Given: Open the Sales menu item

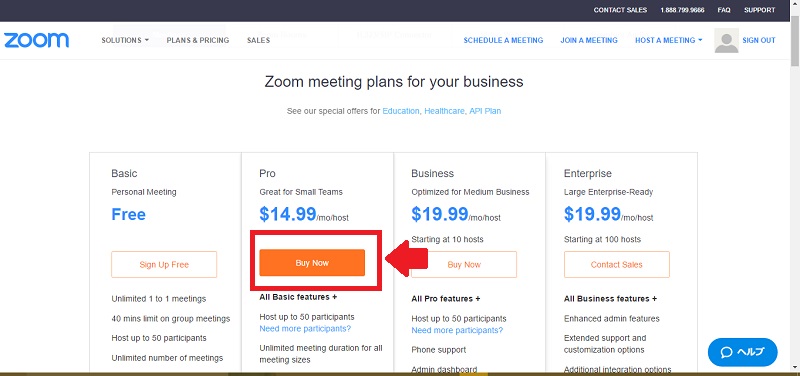Looking at the screenshot, I should coord(258,40).
